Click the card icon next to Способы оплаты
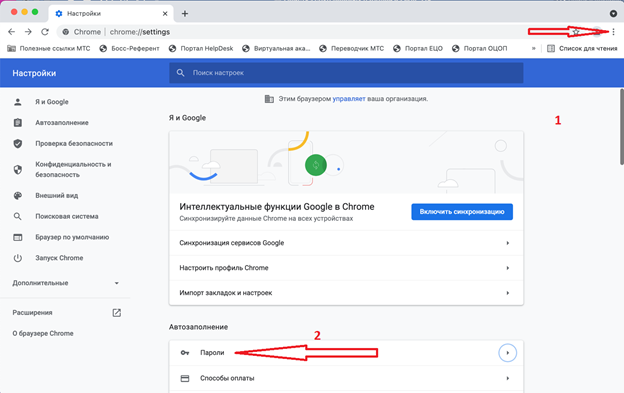Image resolution: width=624 pixels, height=393 pixels. tap(185, 378)
